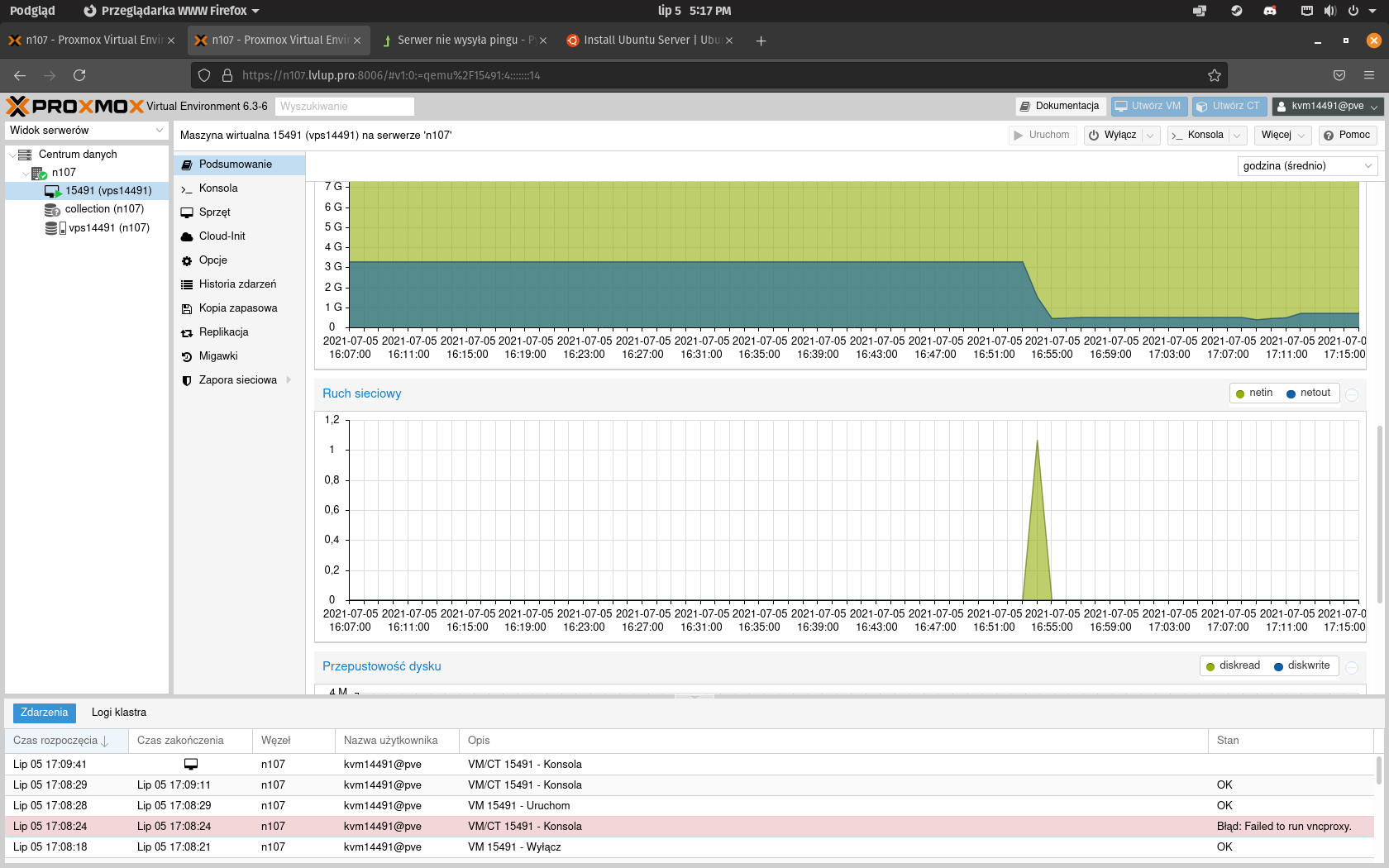
Task: Click the Utwórz VM button
Action: [1149, 107]
